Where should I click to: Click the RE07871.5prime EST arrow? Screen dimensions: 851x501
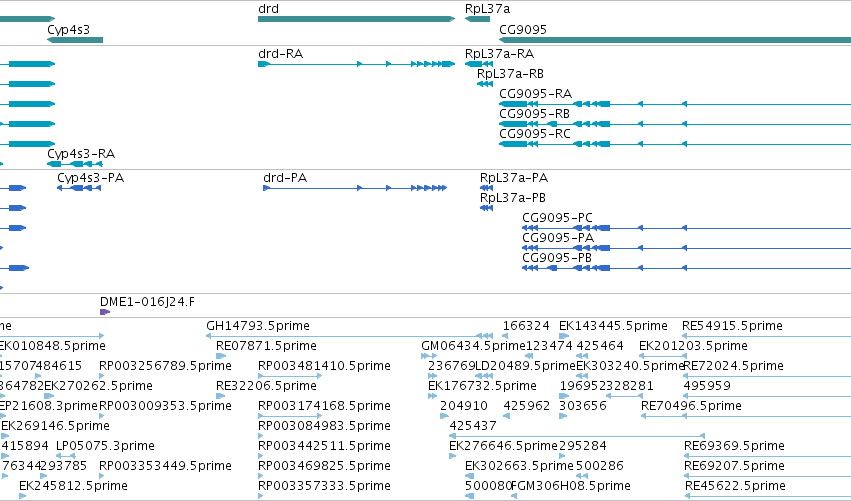click(221, 356)
